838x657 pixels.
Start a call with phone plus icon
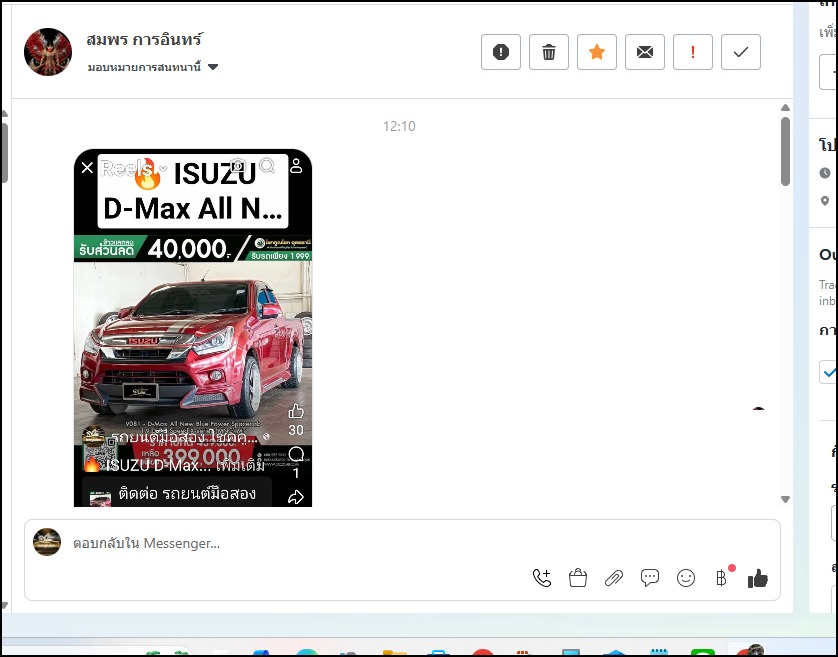click(x=542, y=578)
